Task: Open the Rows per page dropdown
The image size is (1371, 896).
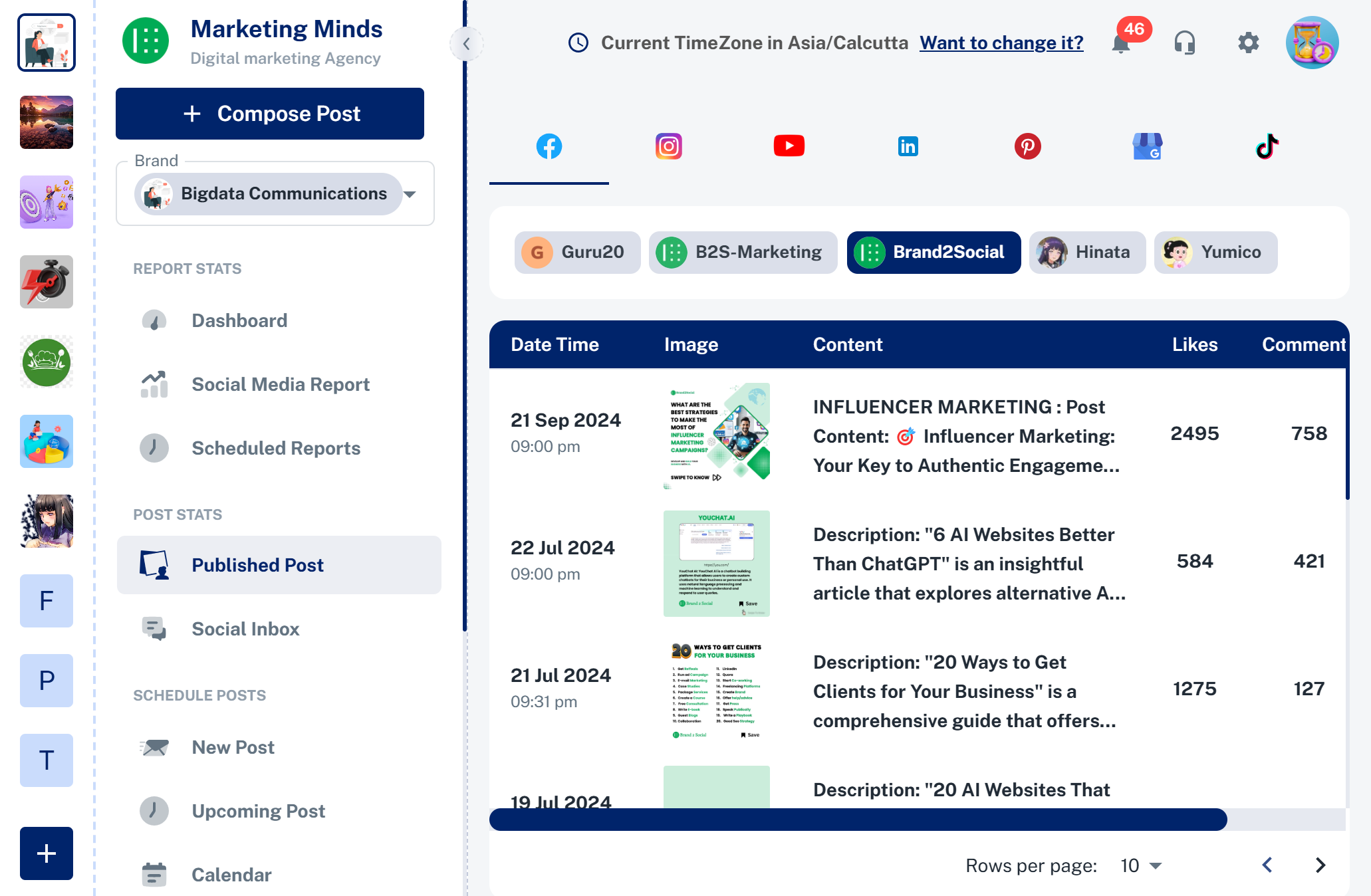Action: (1141, 865)
